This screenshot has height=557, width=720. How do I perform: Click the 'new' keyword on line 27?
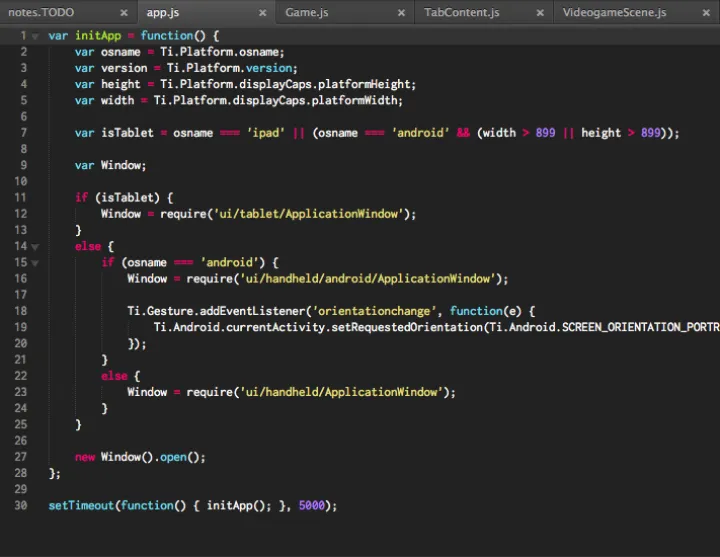point(85,457)
